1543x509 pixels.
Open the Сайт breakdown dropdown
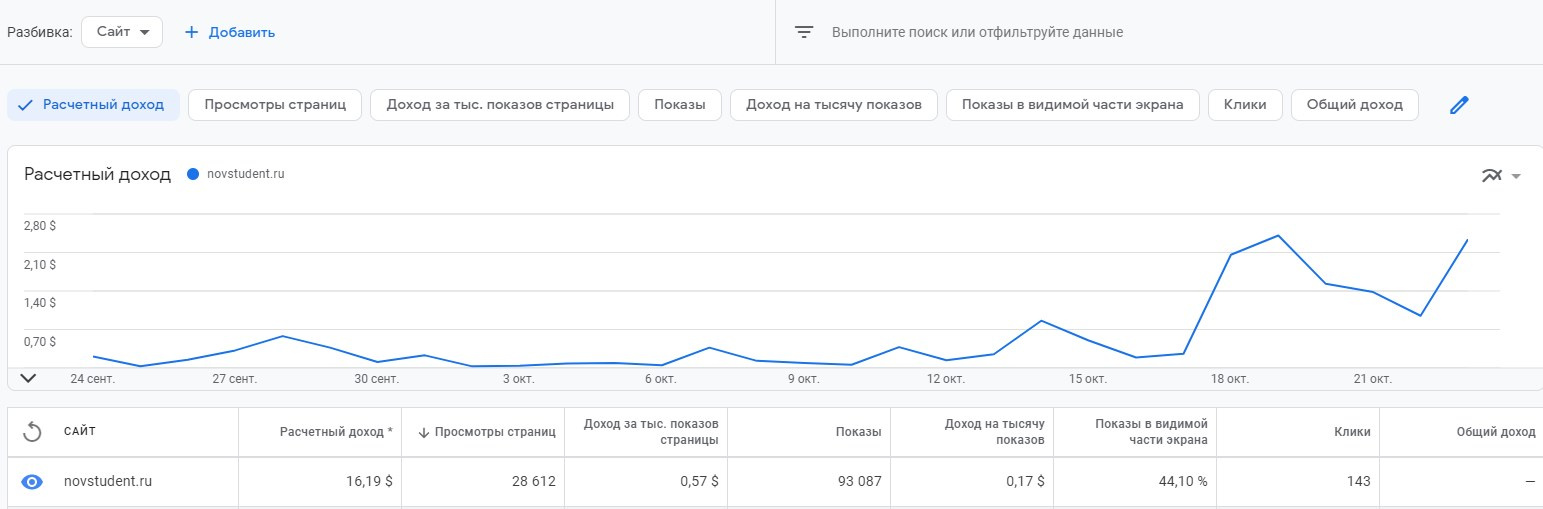click(122, 32)
